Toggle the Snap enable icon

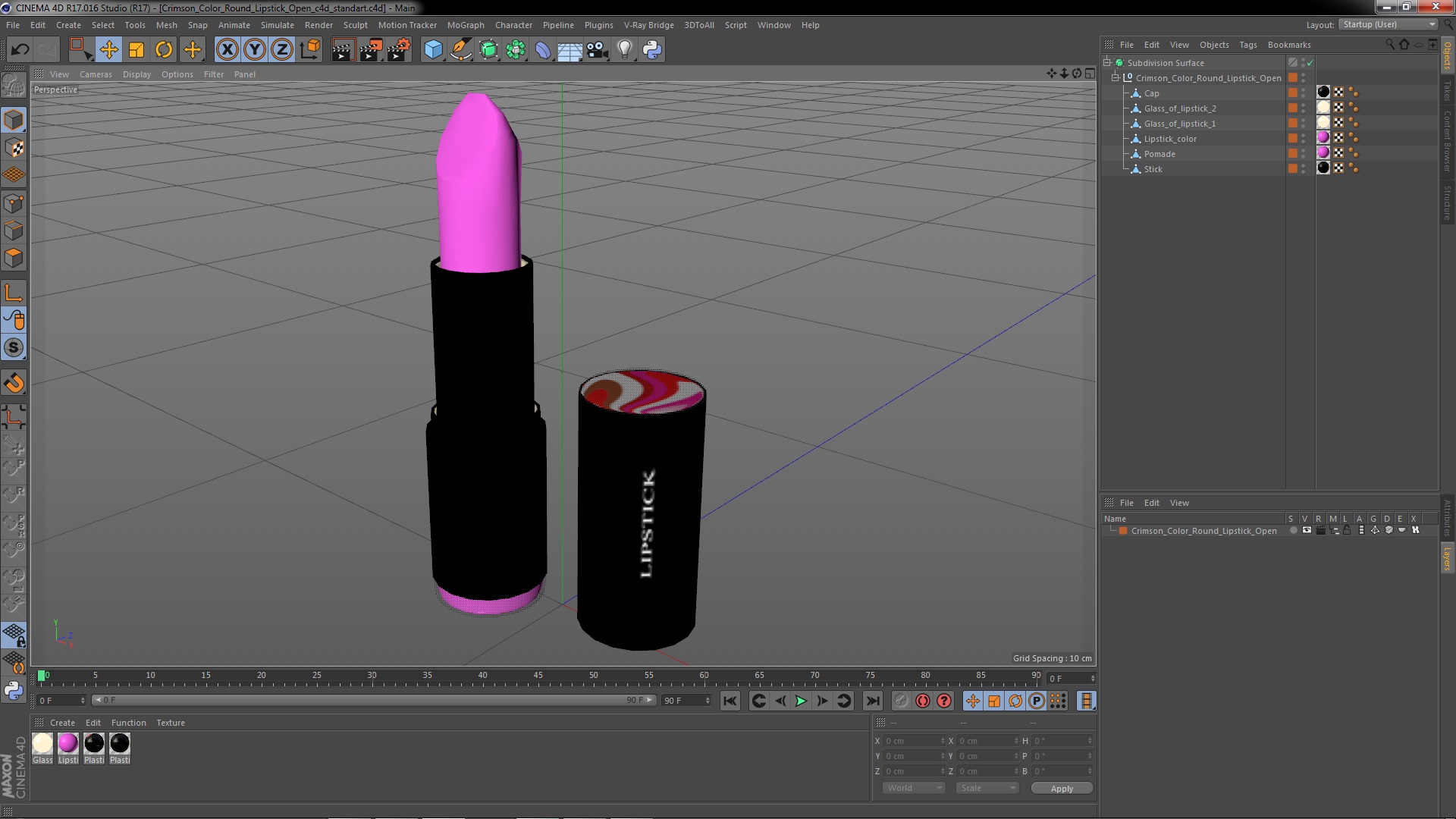click(14, 347)
